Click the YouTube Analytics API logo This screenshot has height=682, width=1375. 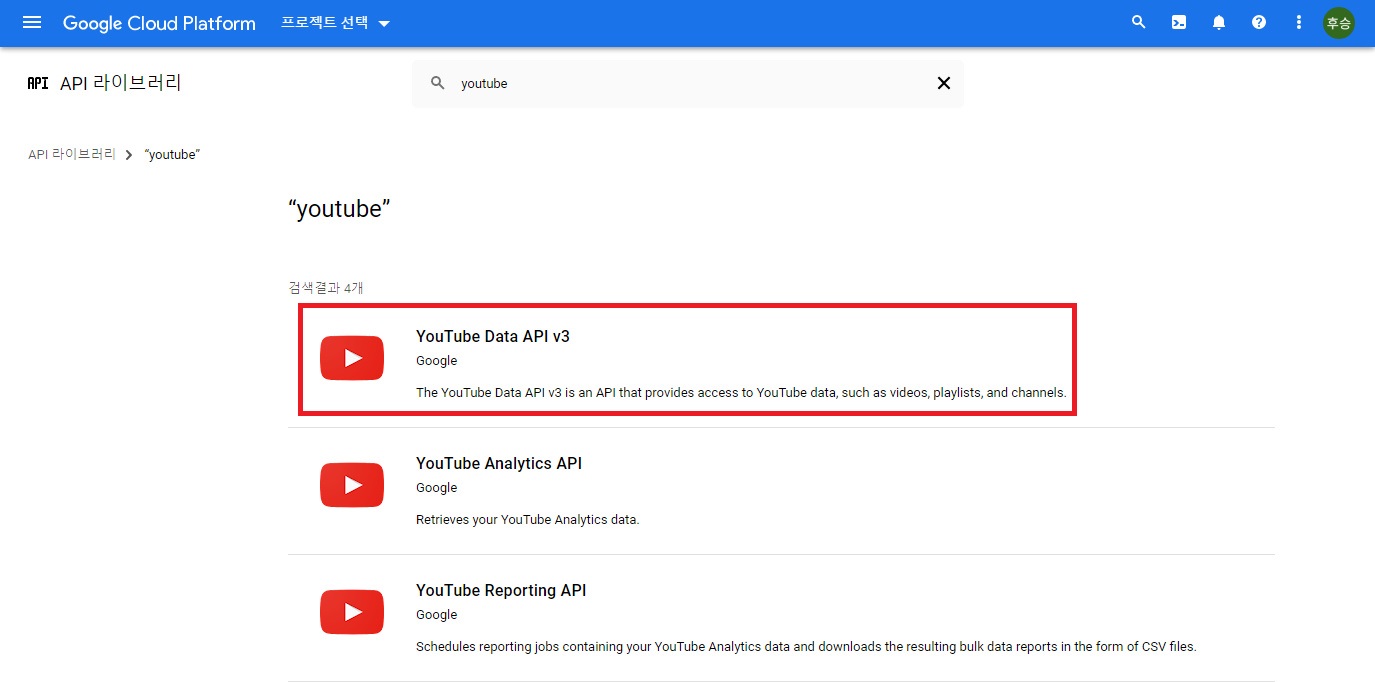[352, 485]
